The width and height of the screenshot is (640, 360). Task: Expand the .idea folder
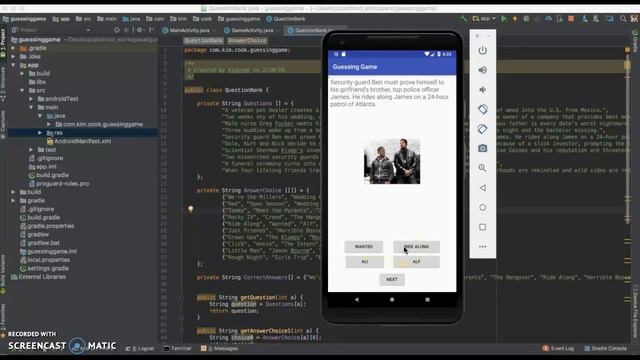pos(13,56)
